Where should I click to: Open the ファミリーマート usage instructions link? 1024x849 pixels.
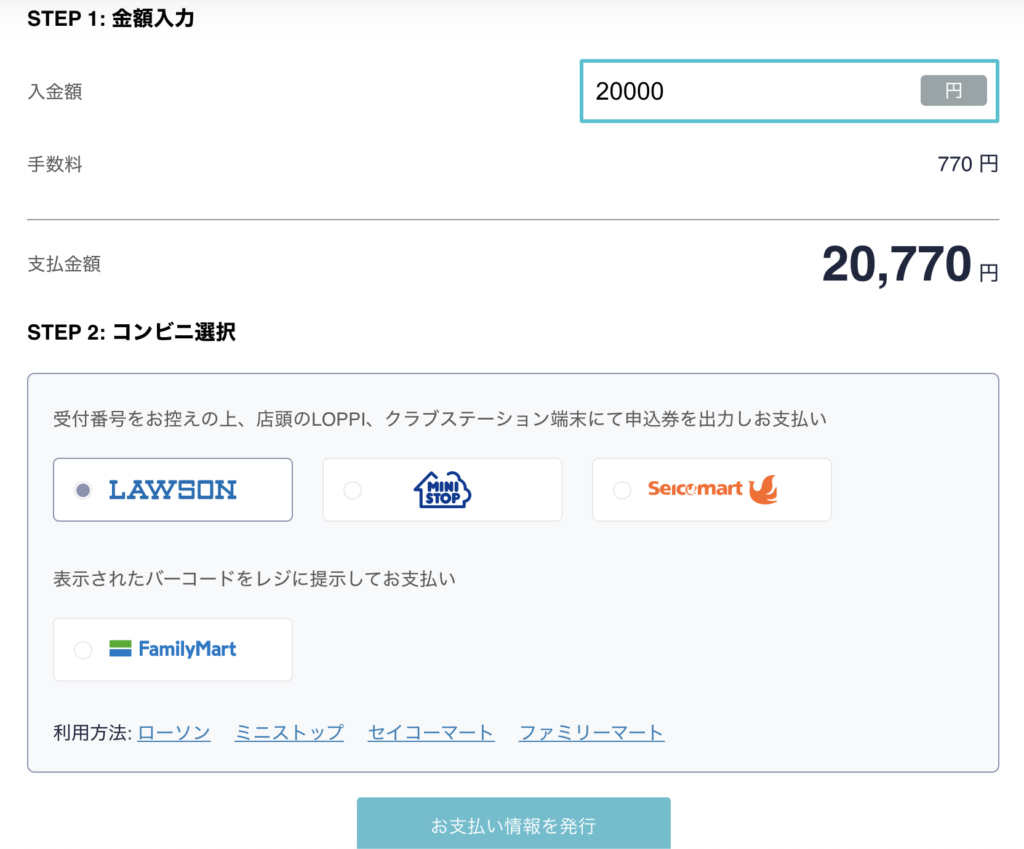pyautogui.click(x=590, y=732)
